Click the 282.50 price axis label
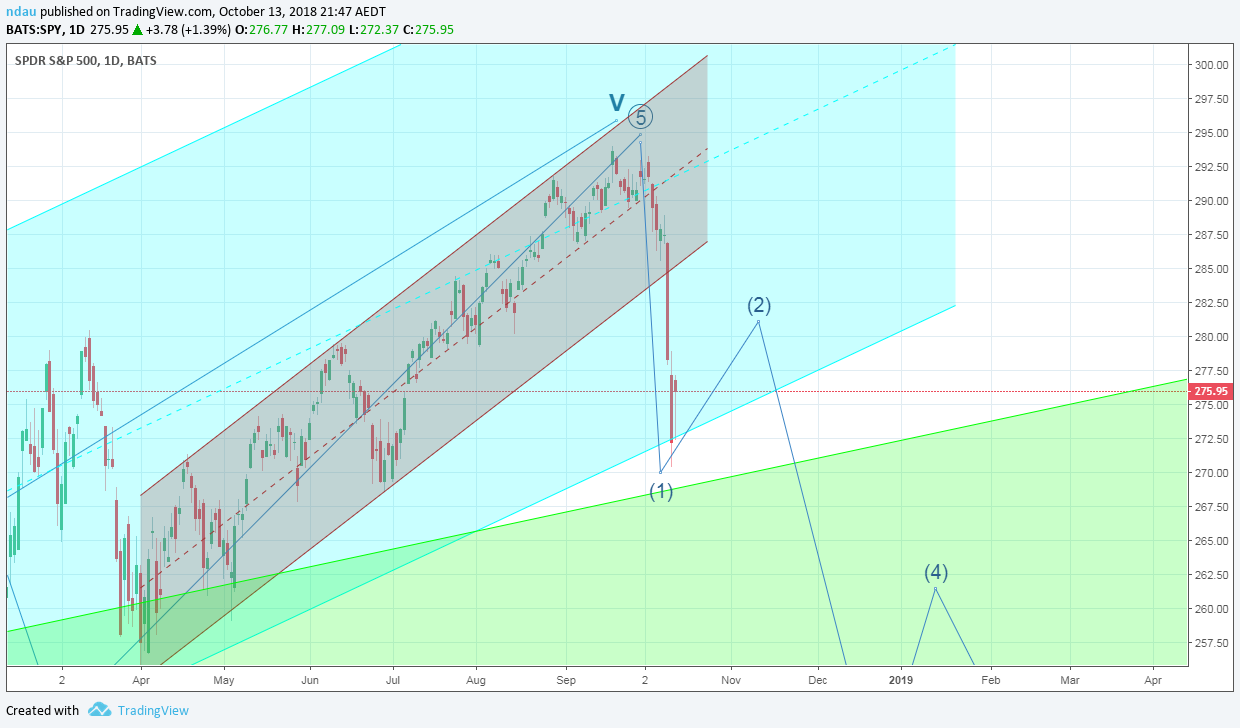This screenshot has height=728, width=1240. (x=1211, y=303)
